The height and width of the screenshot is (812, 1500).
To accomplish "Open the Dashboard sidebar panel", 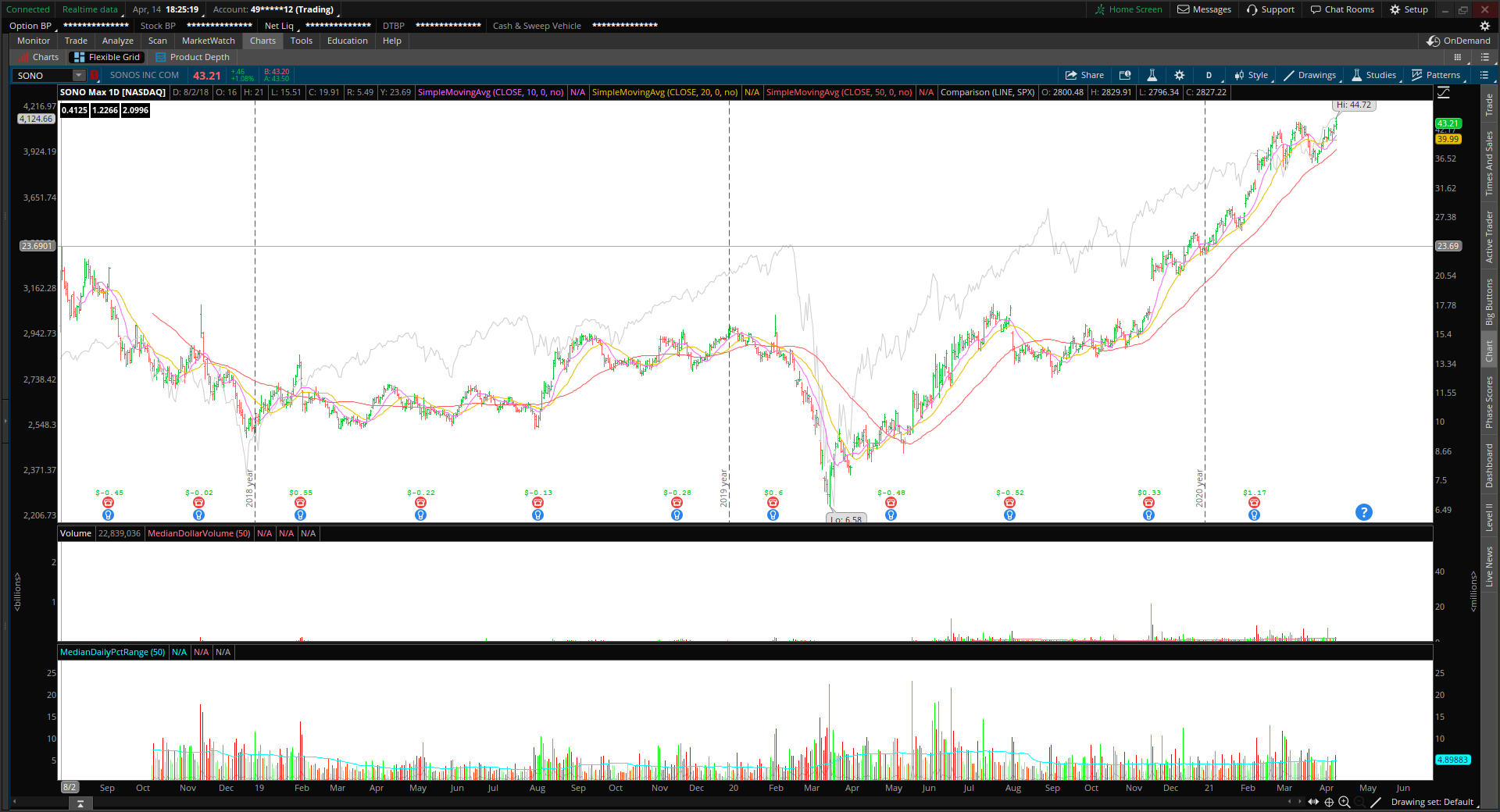I will pos(1489,466).
